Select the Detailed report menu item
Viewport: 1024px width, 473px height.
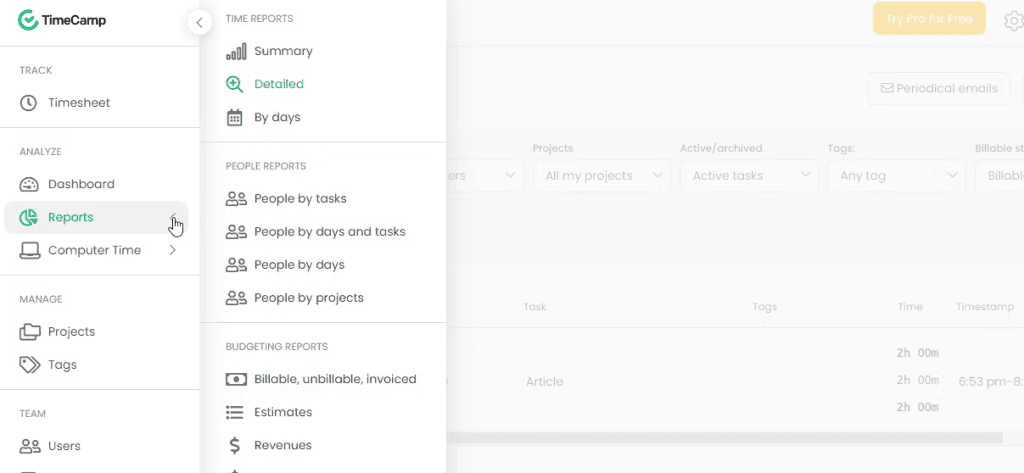pyautogui.click(x=279, y=84)
